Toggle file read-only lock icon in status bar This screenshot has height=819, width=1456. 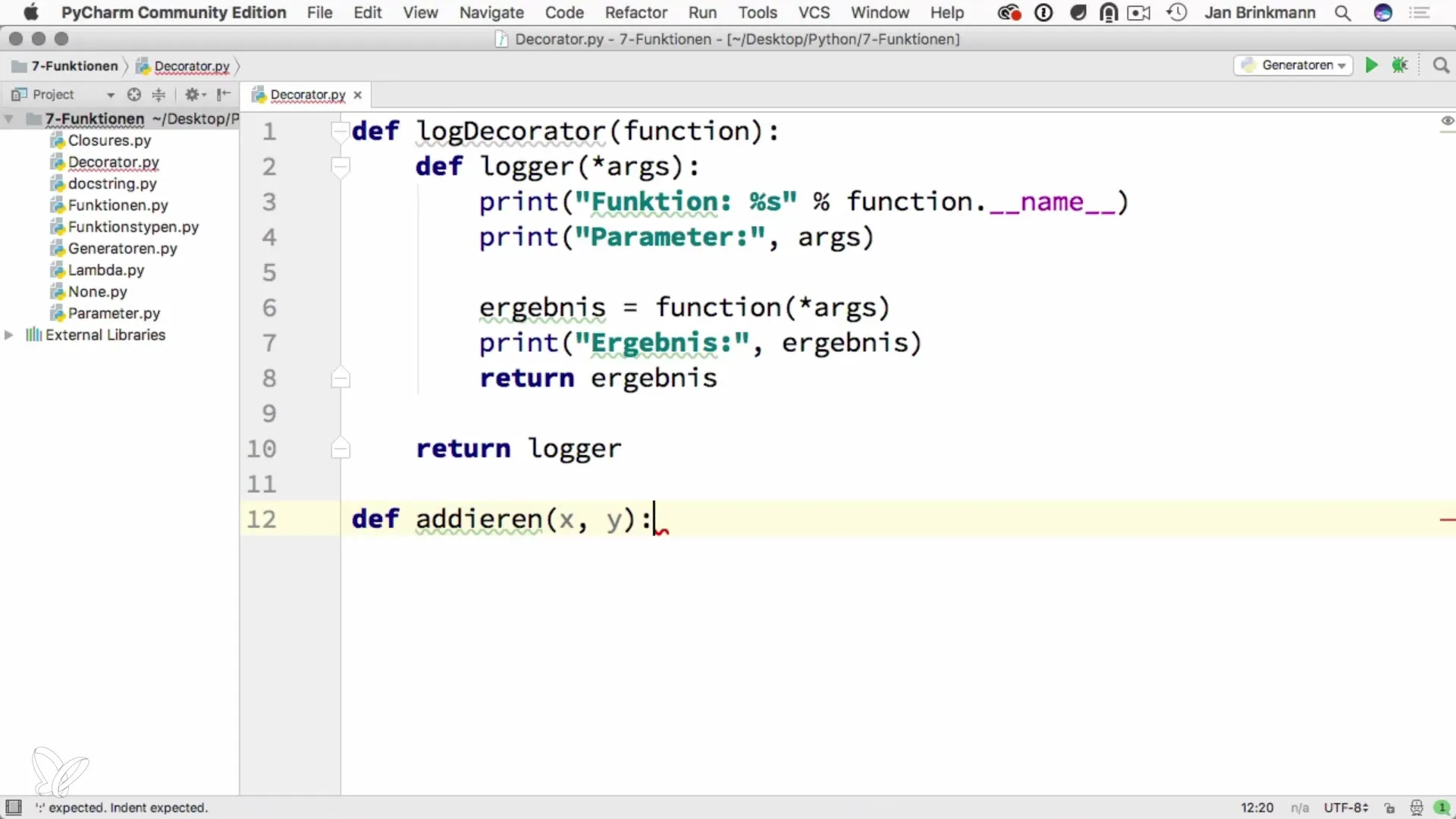tap(1389, 808)
